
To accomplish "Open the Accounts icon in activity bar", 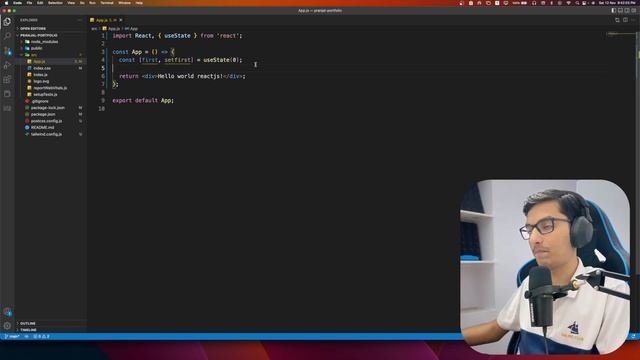I will 7,313.
